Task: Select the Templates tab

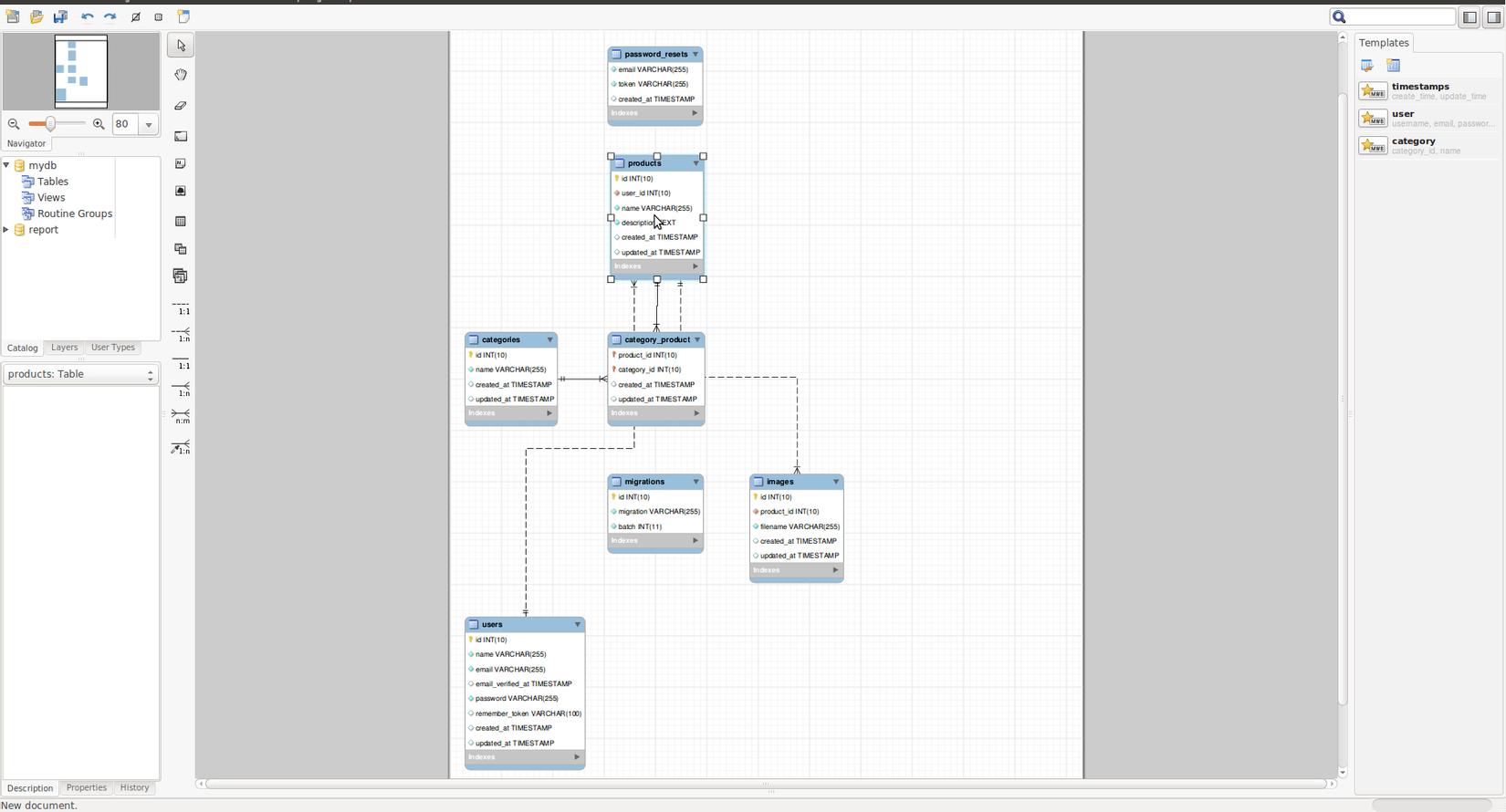Action: 1384,43
